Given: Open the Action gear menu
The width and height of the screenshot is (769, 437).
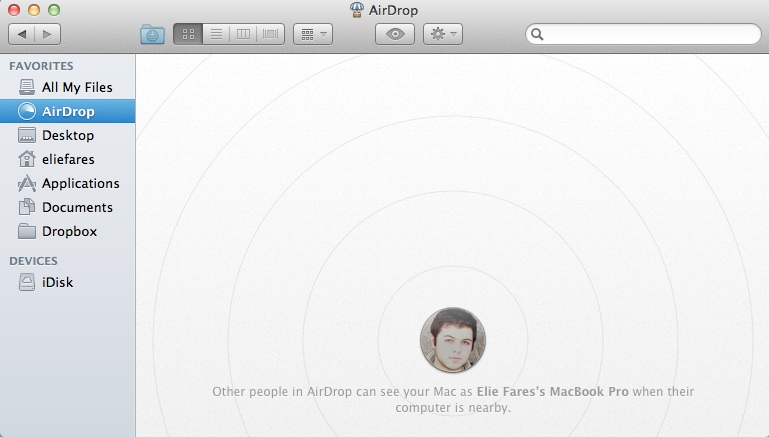Looking at the screenshot, I should click(442, 34).
